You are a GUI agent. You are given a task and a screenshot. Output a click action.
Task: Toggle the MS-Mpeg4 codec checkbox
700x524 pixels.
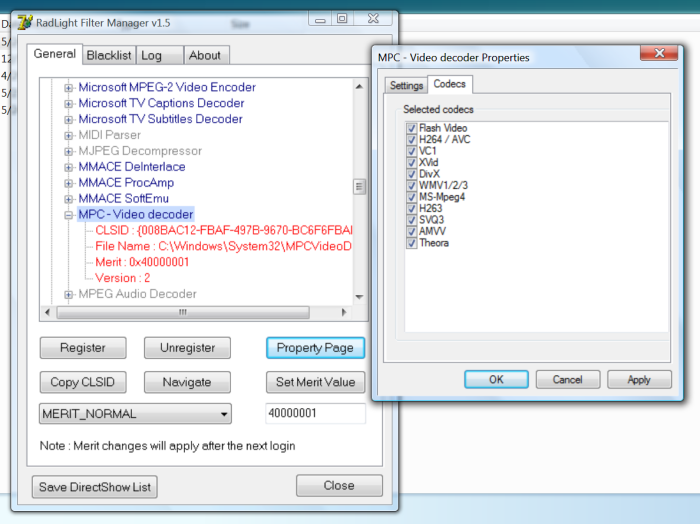point(411,197)
